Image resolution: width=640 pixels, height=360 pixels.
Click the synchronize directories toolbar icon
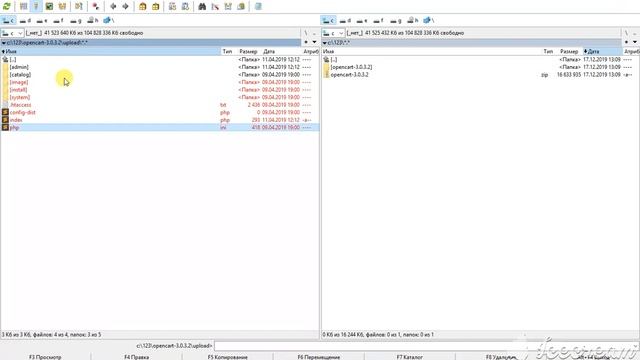[x=228, y=6]
